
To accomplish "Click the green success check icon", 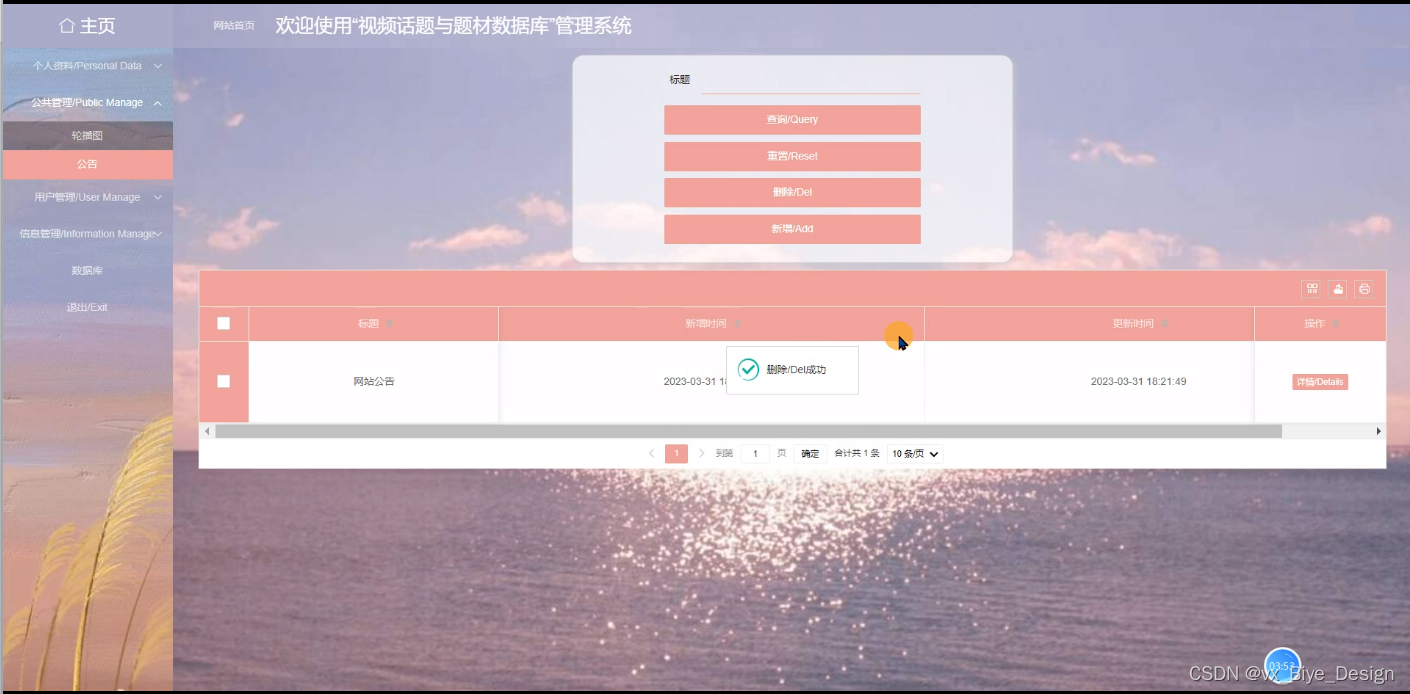I will (748, 370).
